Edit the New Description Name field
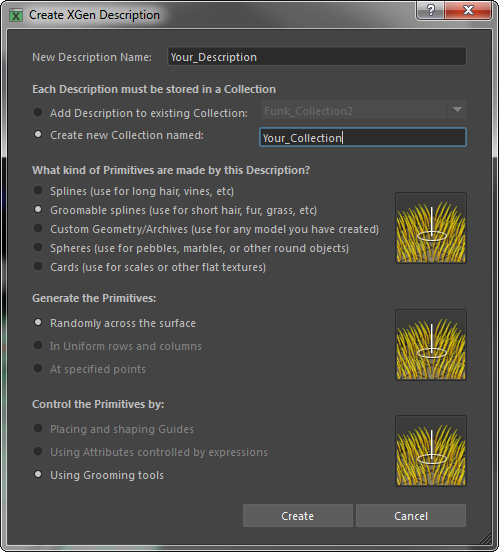 (317, 57)
